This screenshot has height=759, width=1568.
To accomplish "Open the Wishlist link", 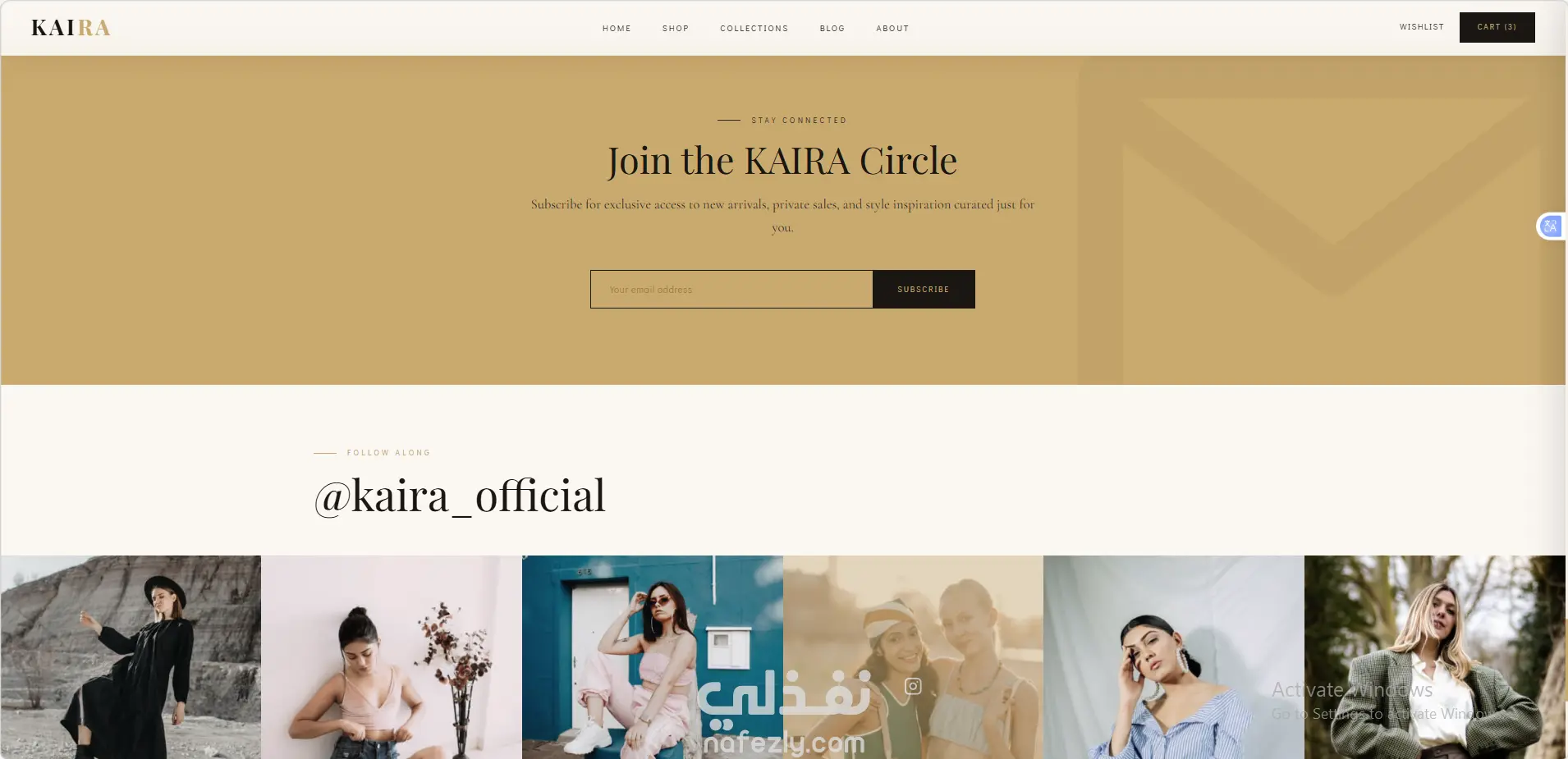I will click(x=1422, y=27).
